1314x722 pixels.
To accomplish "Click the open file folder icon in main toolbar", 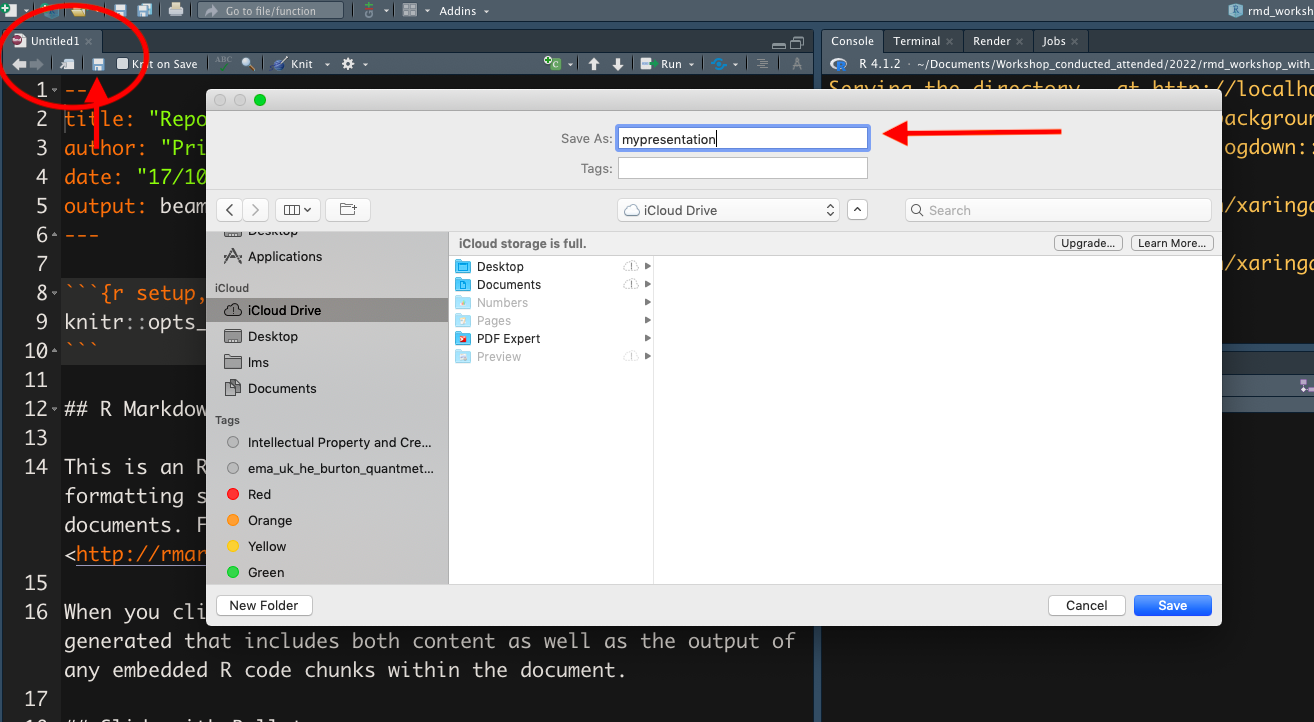I will [x=78, y=10].
